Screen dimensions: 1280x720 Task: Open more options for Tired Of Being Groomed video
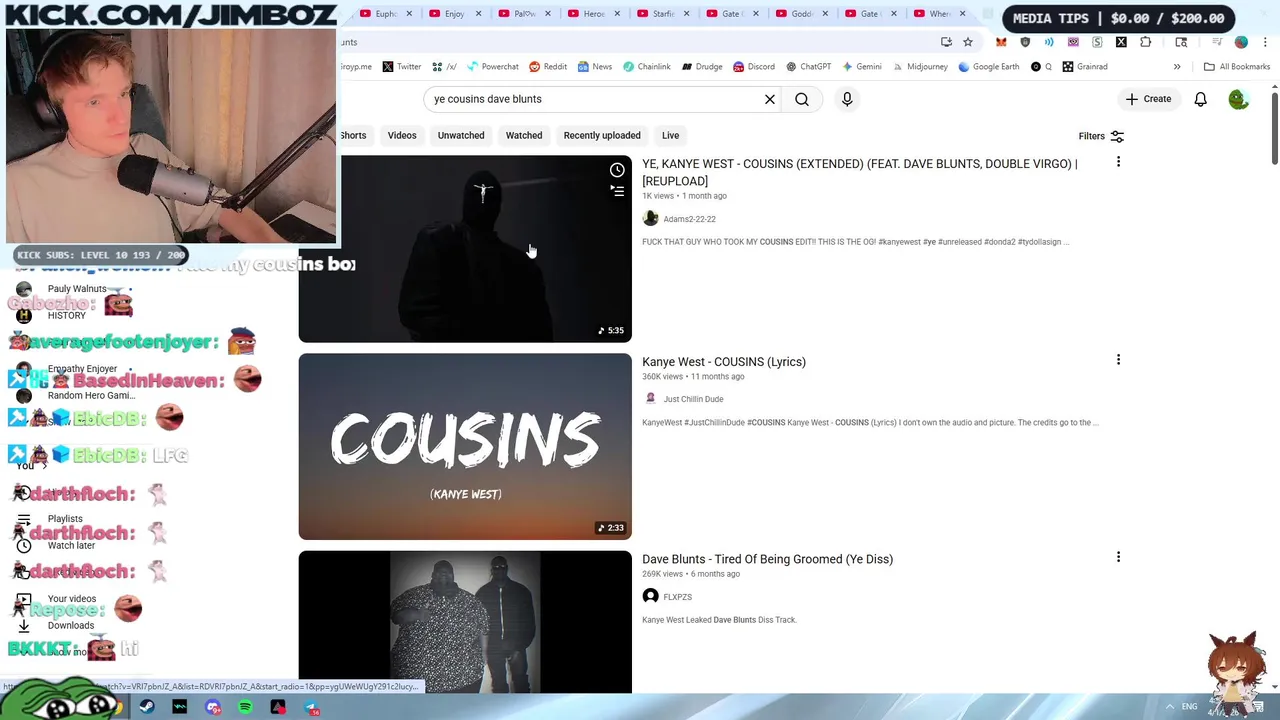[1118, 557]
